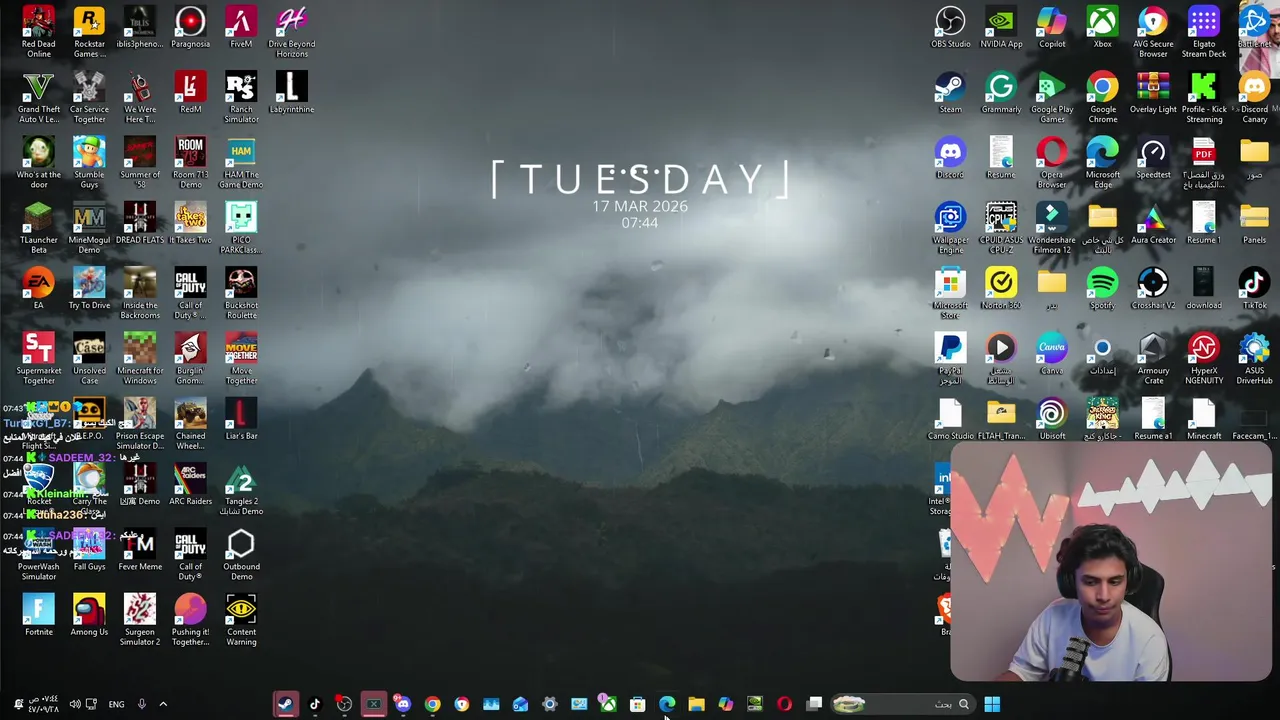Screen dimensions: 1280x720
Task: Open Google Play Games shortcut
Action: (1052, 97)
